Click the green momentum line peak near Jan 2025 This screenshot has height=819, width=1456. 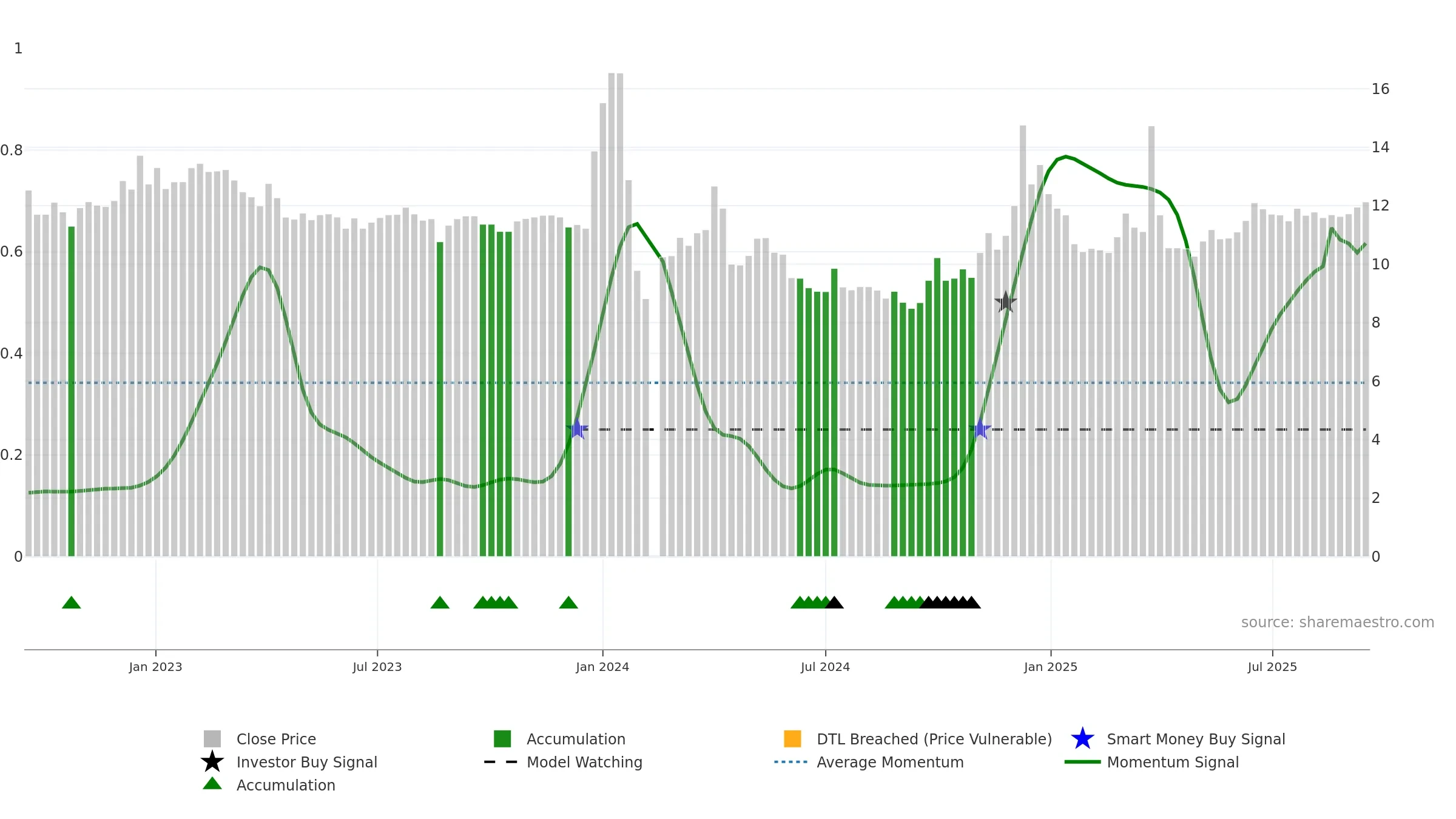coord(1066,157)
